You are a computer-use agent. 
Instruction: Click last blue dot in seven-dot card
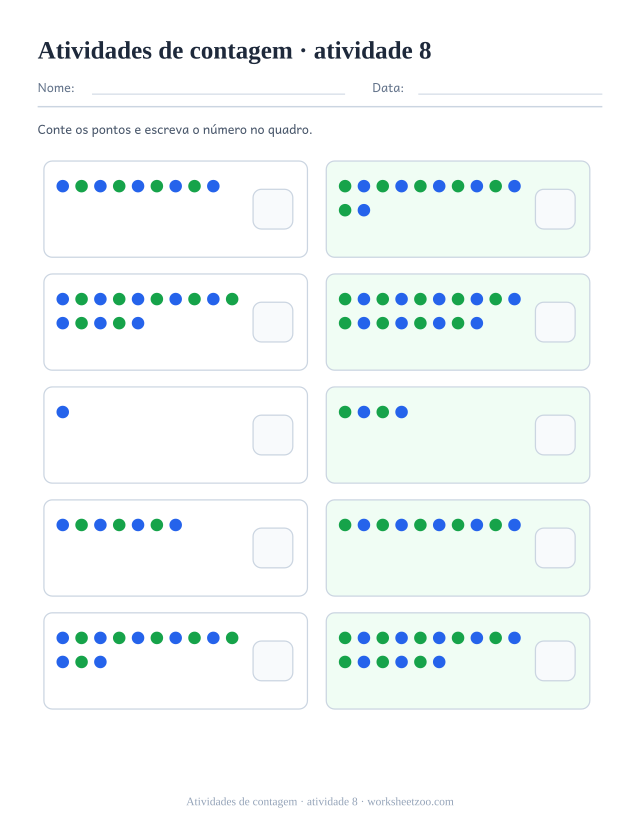(176, 525)
